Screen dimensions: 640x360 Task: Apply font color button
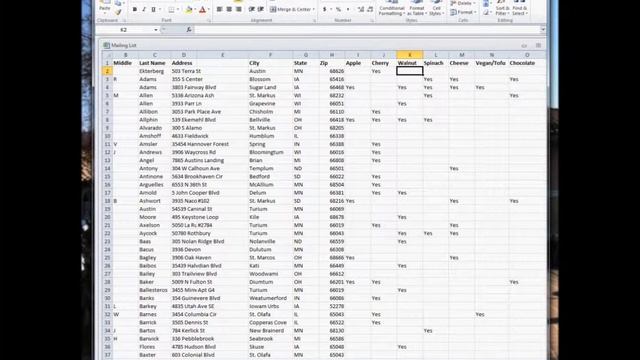(202, 9)
